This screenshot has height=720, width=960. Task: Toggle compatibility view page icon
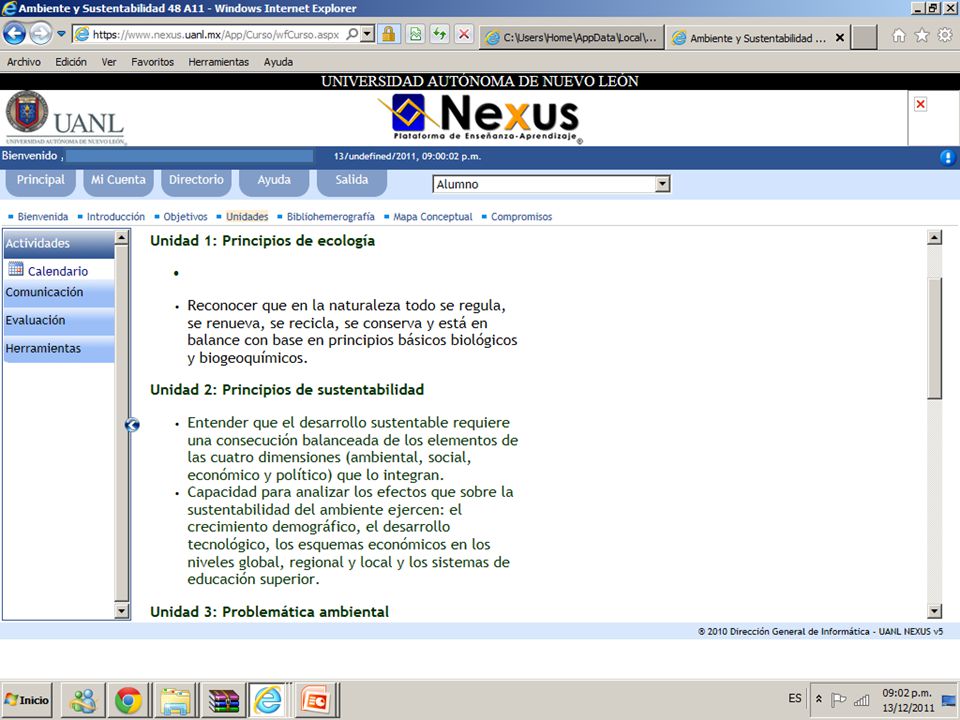point(415,34)
